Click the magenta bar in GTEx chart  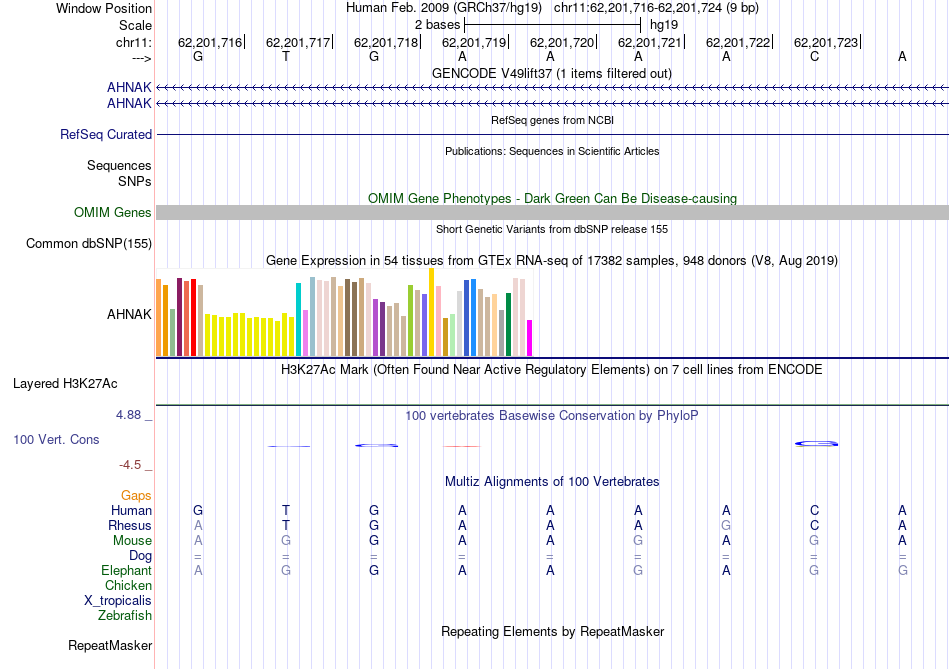coord(530,338)
